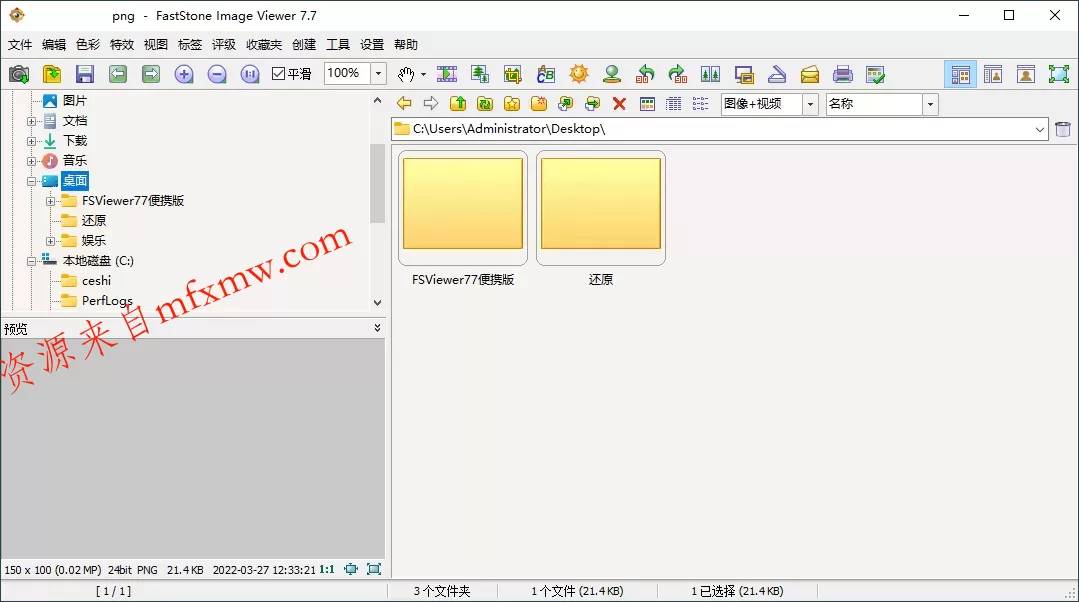The width and height of the screenshot is (1079, 602).
Task: Click the red X delete icon
Action: pyautogui.click(x=619, y=103)
